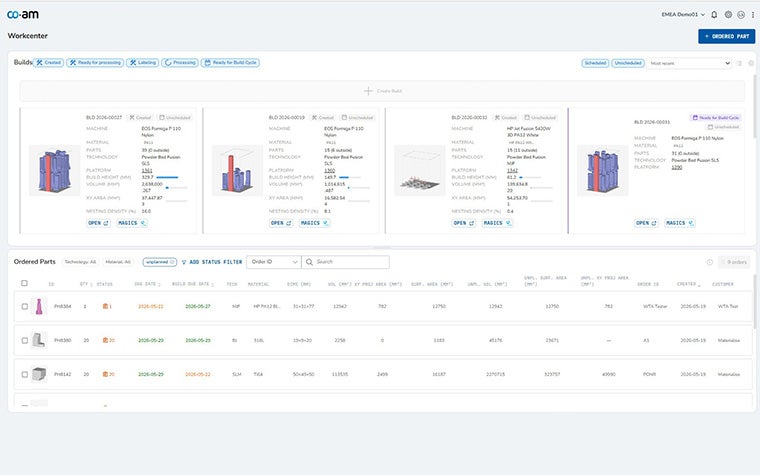Open build BLD 2026-00019
This screenshot has height=475, width=760.
(x=281, y=223)
